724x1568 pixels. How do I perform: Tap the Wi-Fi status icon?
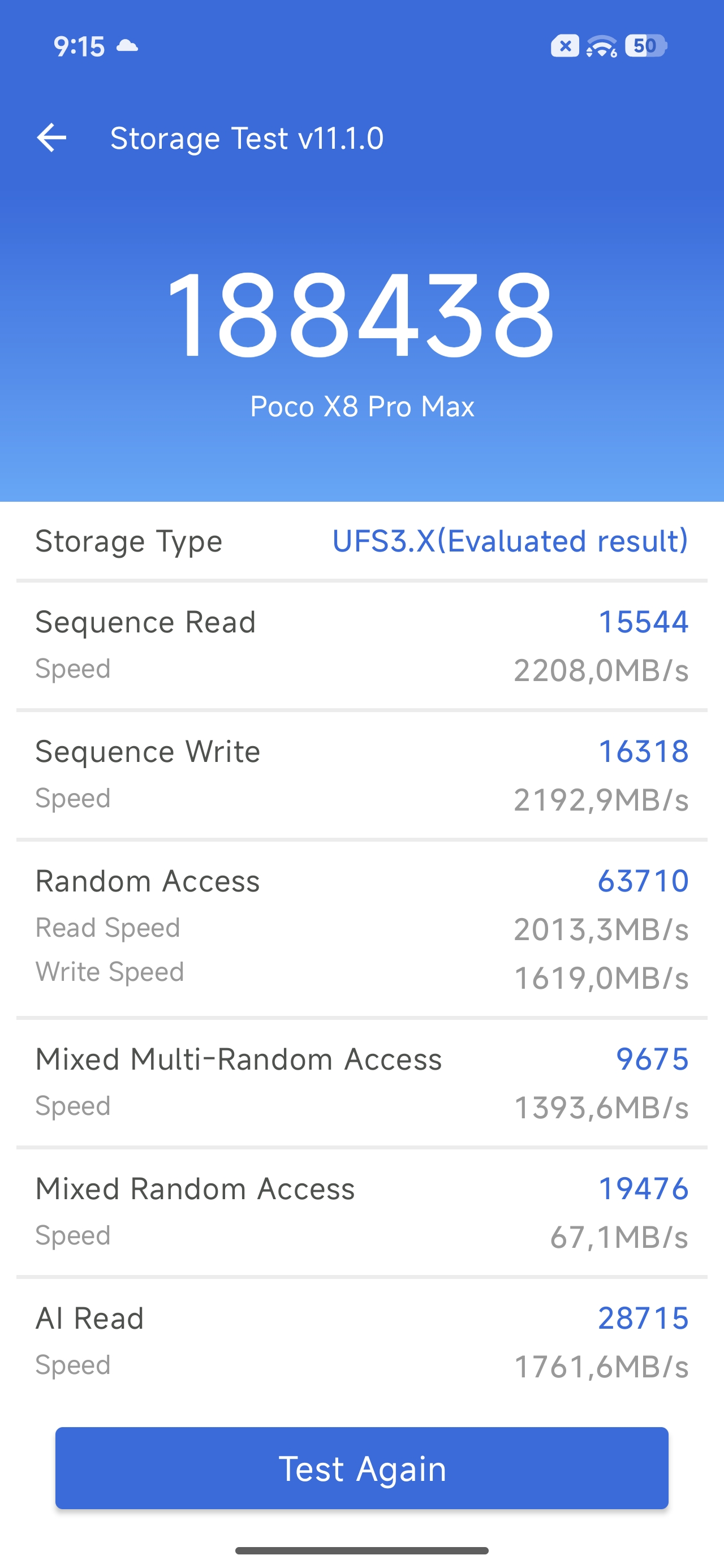(x=602, y=46)
